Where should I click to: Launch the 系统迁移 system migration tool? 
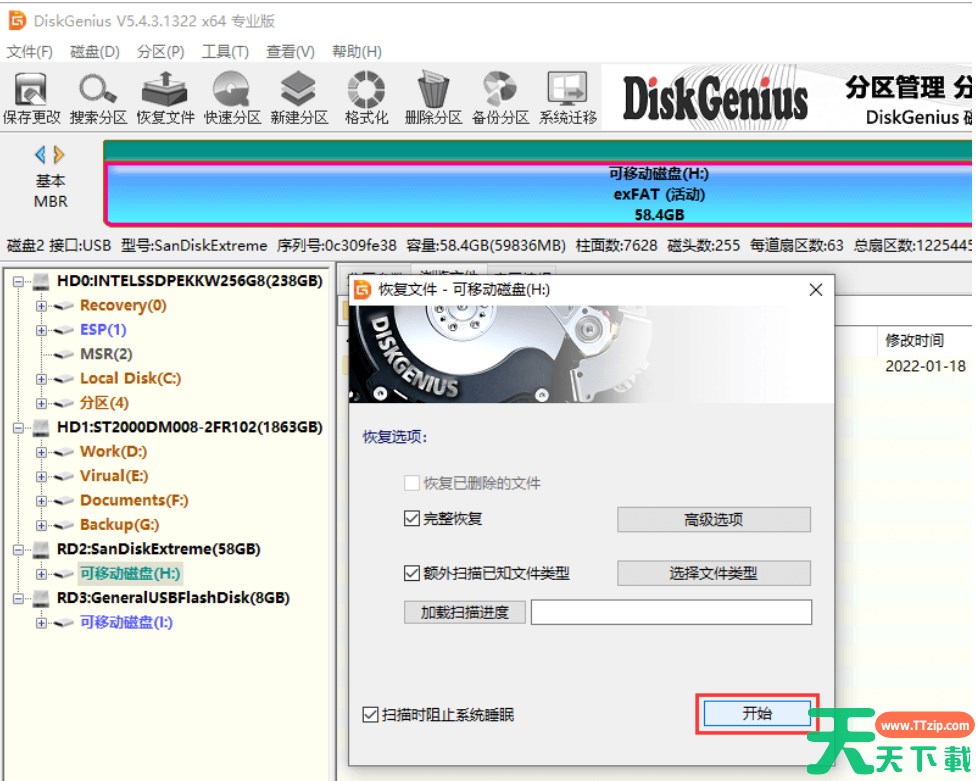[567, 99]
